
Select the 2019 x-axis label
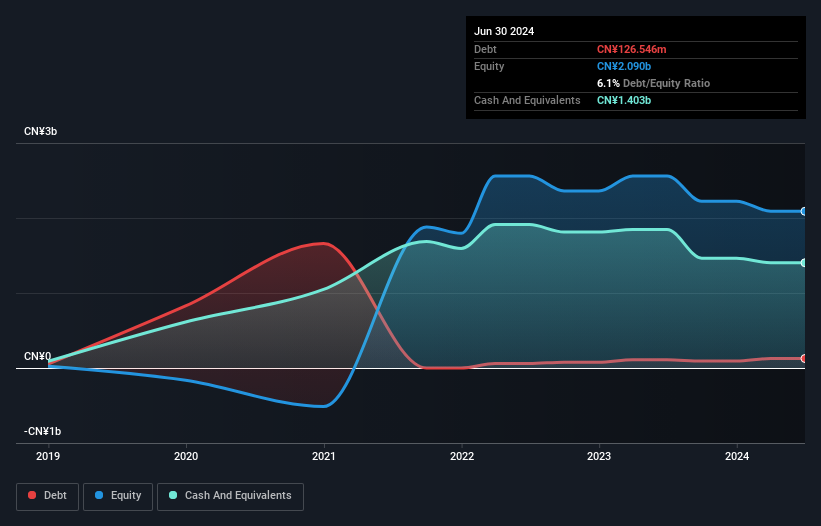click(48, 456)
